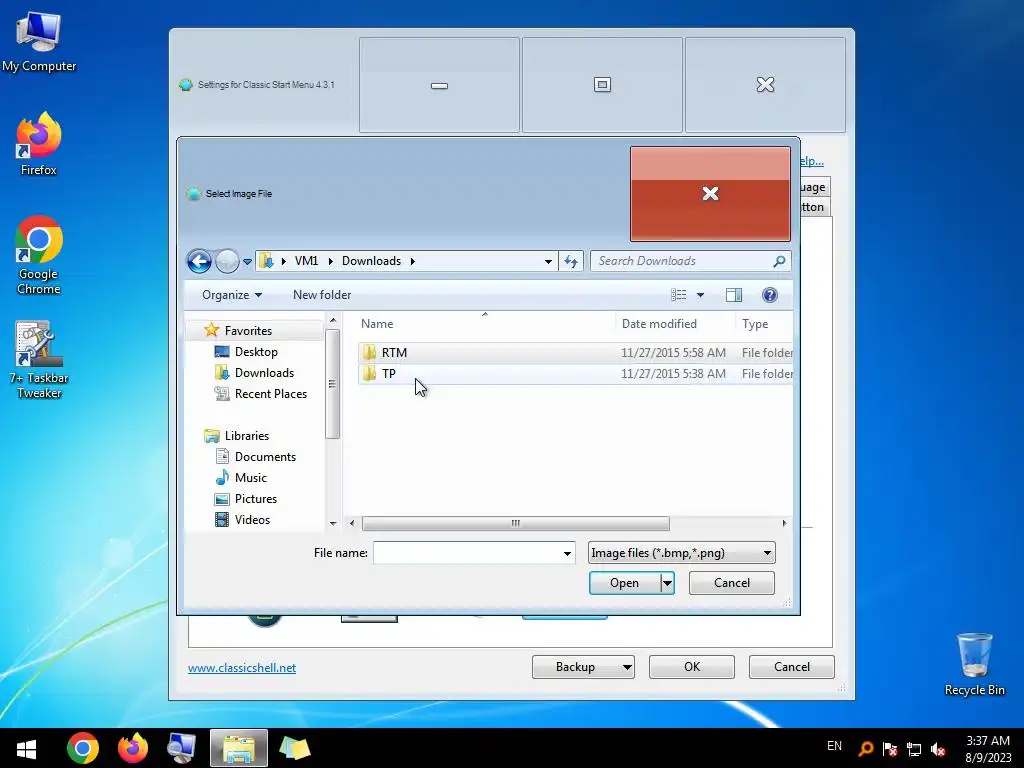Click the refresh button by address bar
This screenshot has width=1024, height=768.
pos(571,261)
